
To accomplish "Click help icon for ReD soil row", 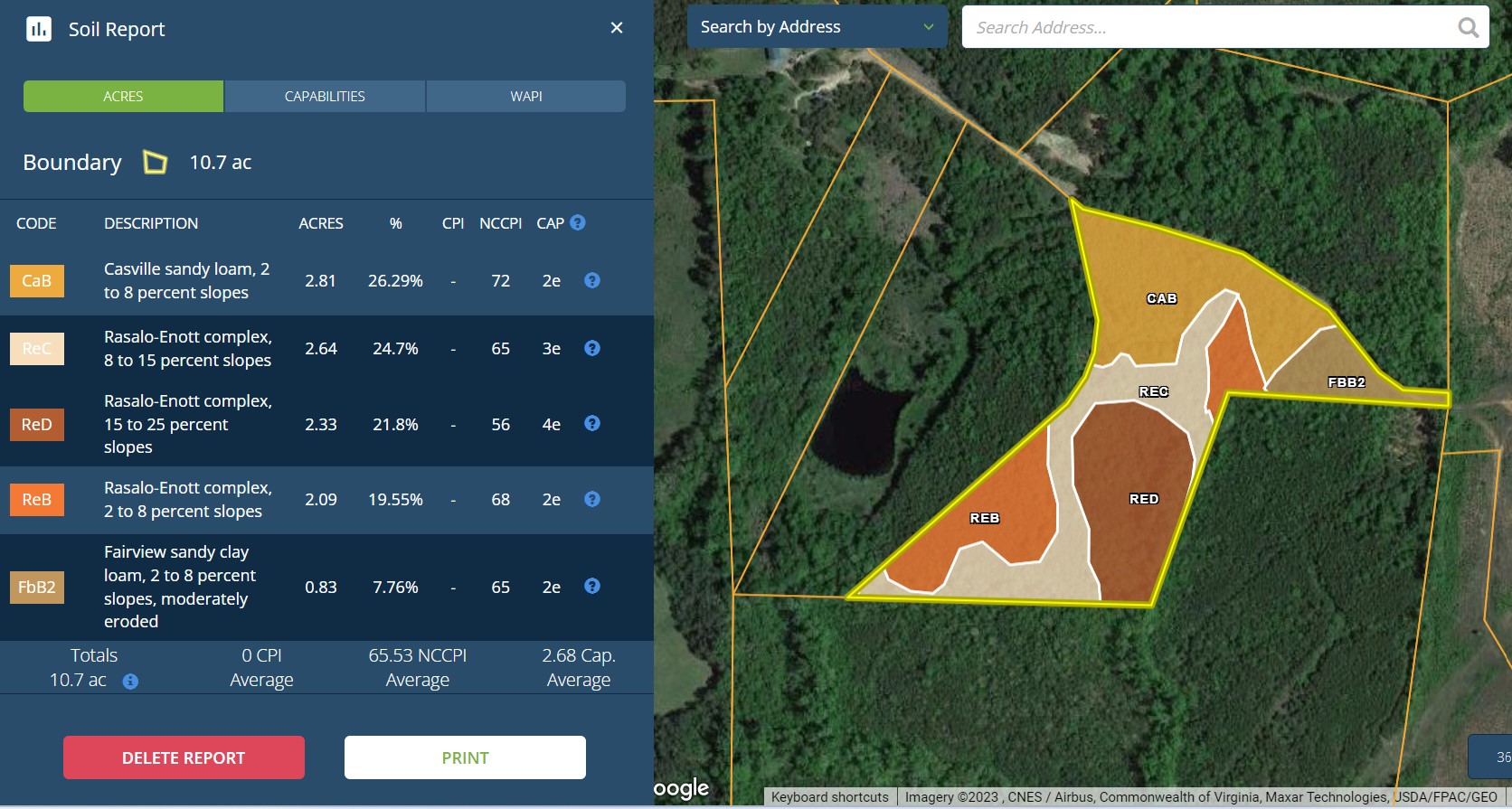I will click(x=592, y=423).
